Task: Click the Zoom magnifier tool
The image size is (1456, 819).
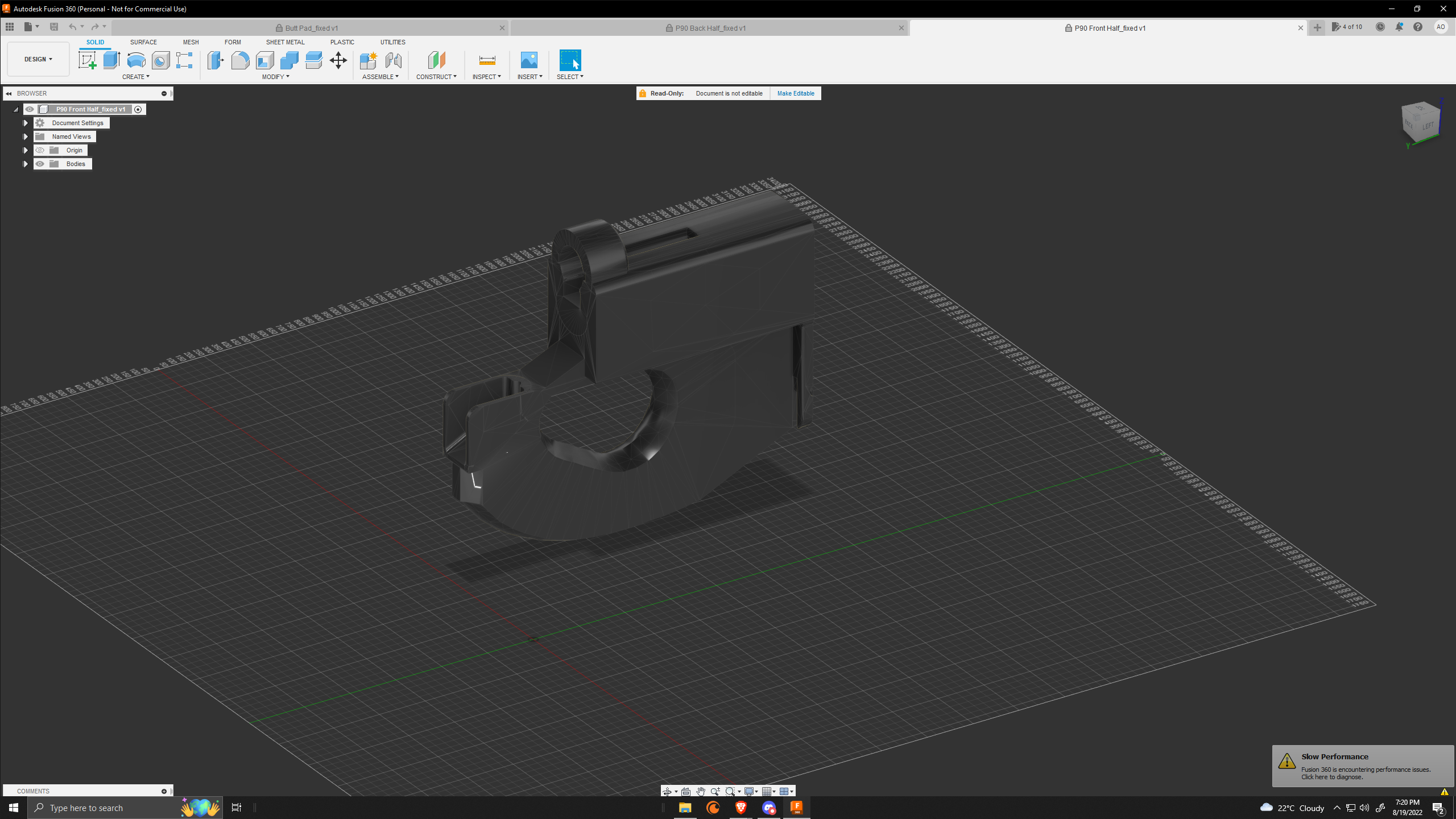Action: coord(715,791)
